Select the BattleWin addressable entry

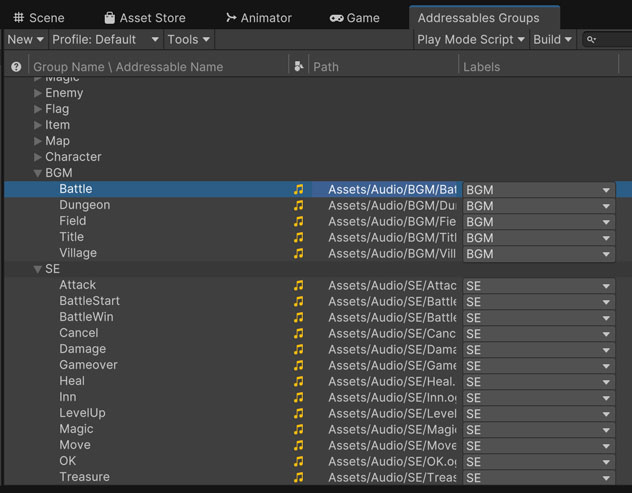[86, 317]
